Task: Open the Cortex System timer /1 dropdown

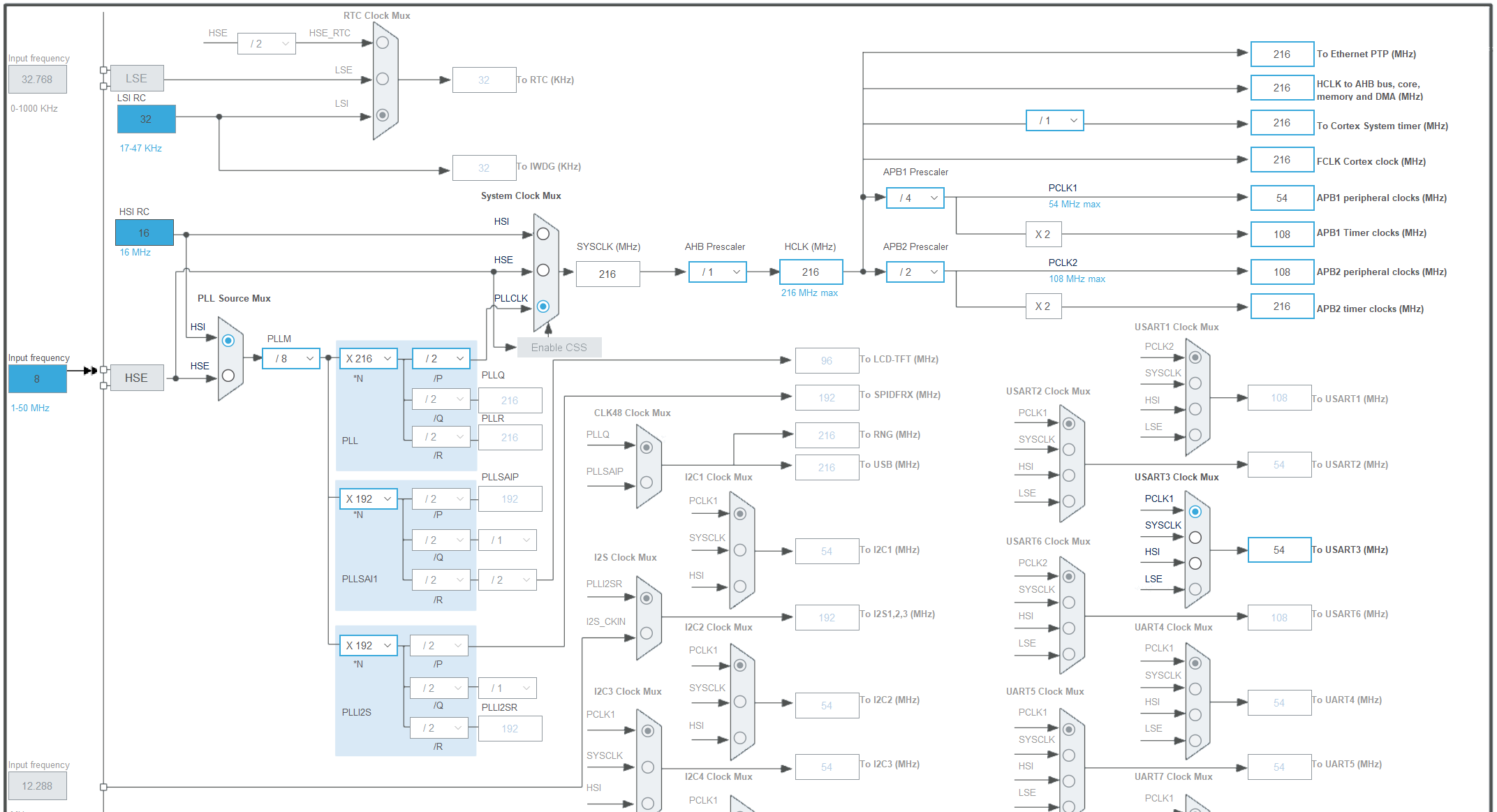Action: [1055, 120]
